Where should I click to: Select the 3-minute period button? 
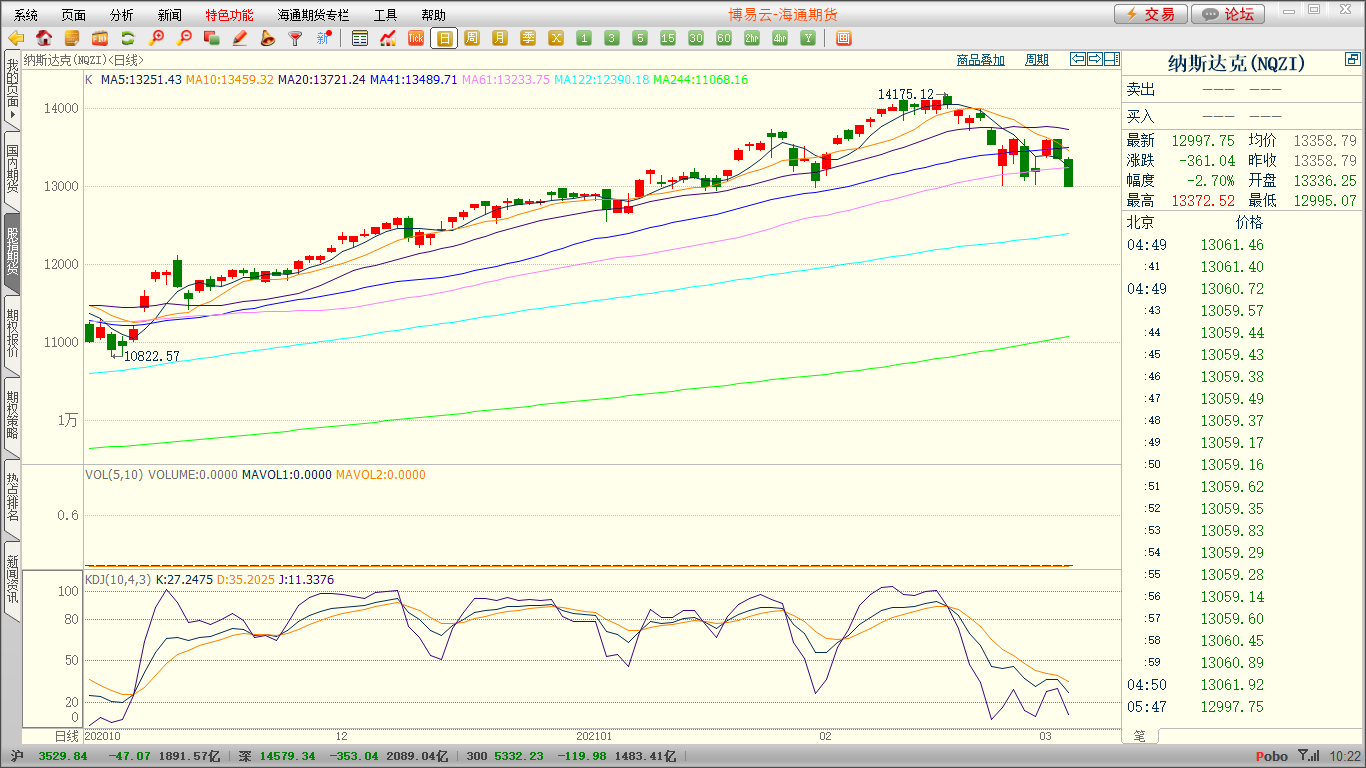click(612, 38)
